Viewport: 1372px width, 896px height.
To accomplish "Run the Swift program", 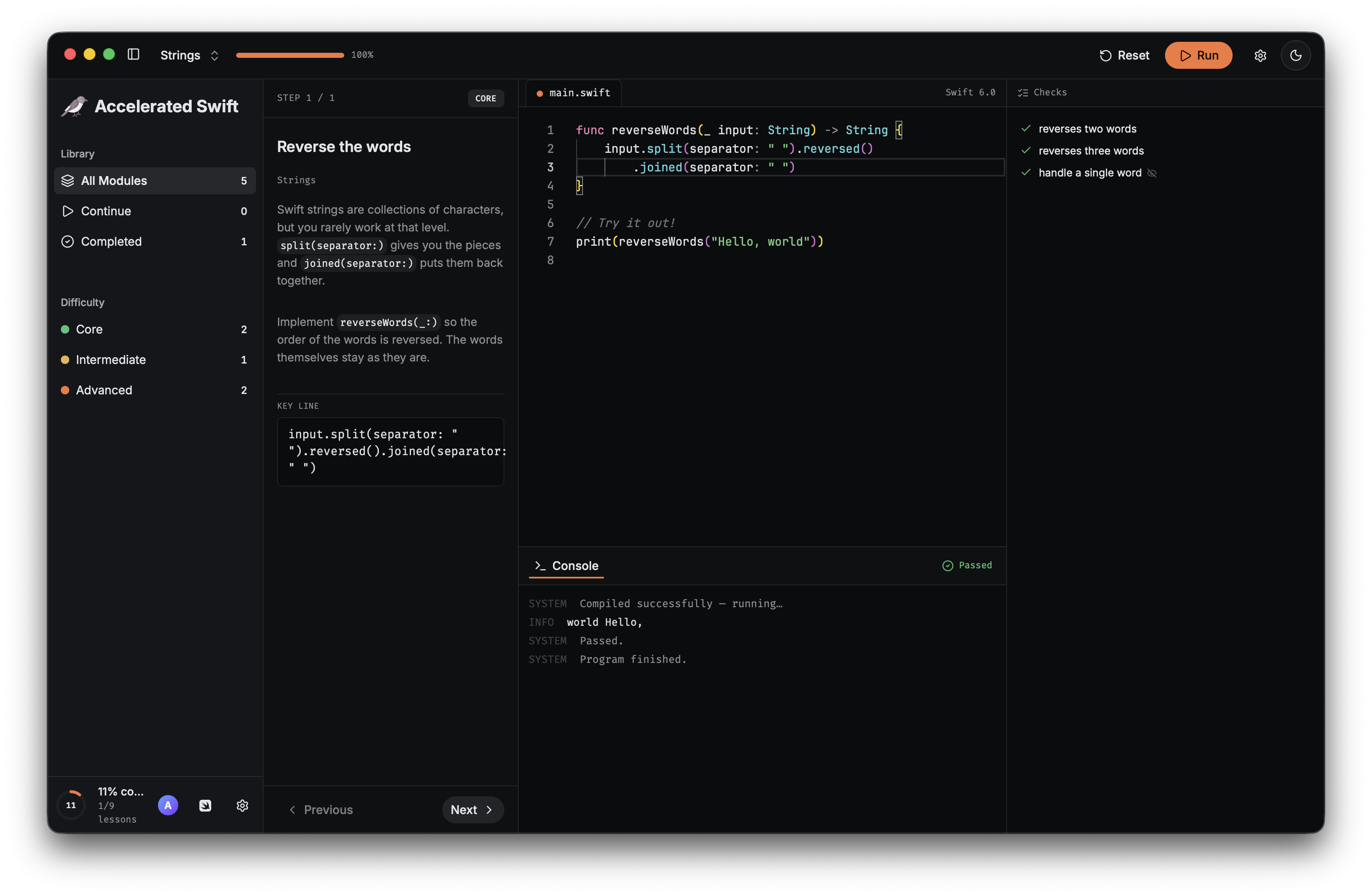I will click(1198, 55).
